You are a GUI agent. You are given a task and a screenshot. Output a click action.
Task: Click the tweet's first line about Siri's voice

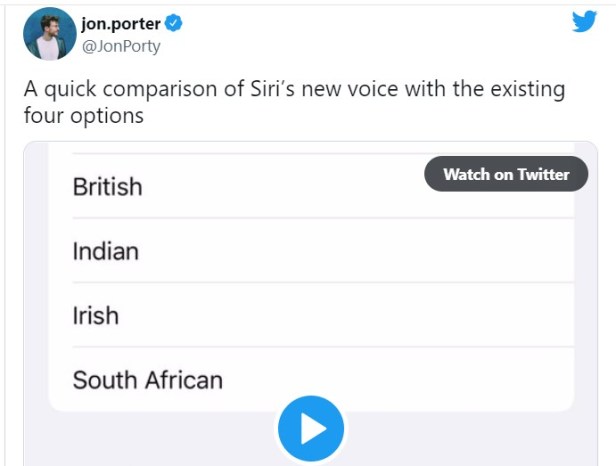[294, 90]
